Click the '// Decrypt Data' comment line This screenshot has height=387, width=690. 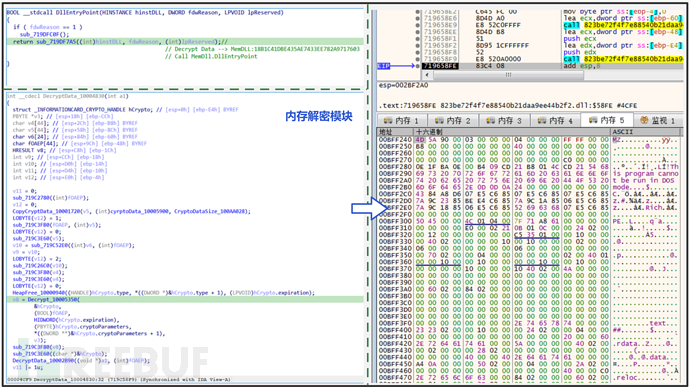point(262,49)
